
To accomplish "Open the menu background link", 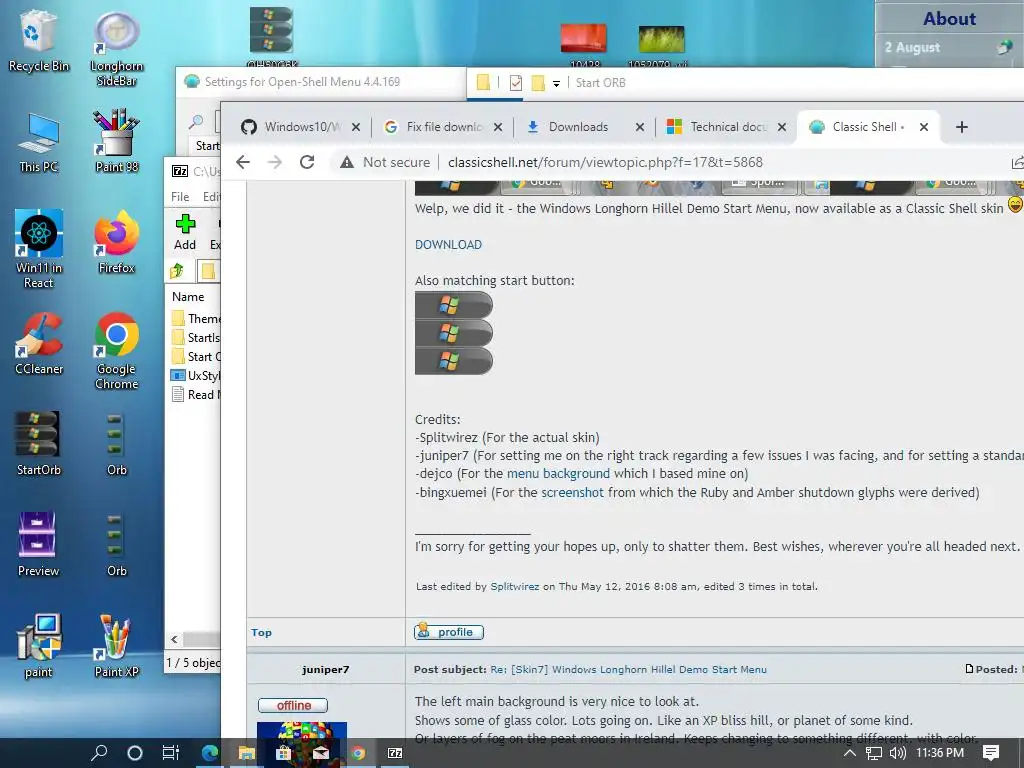I will [558, 473].
